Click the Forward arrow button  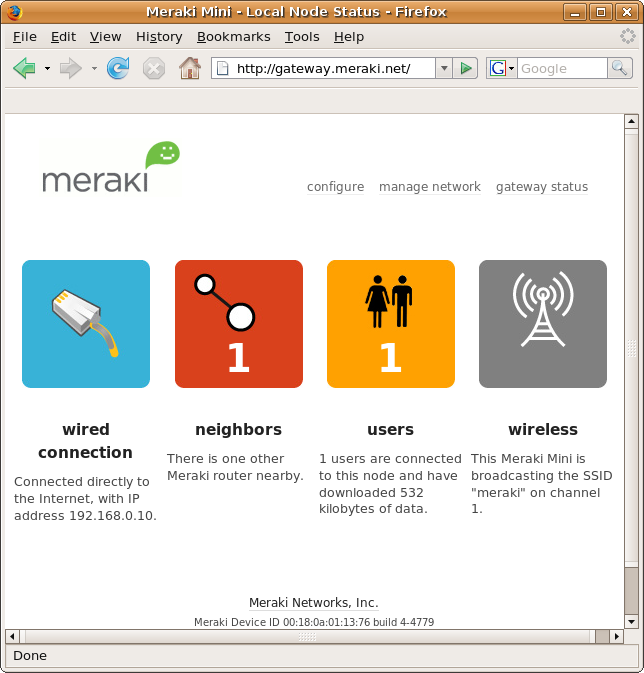(x=70, y=68)
